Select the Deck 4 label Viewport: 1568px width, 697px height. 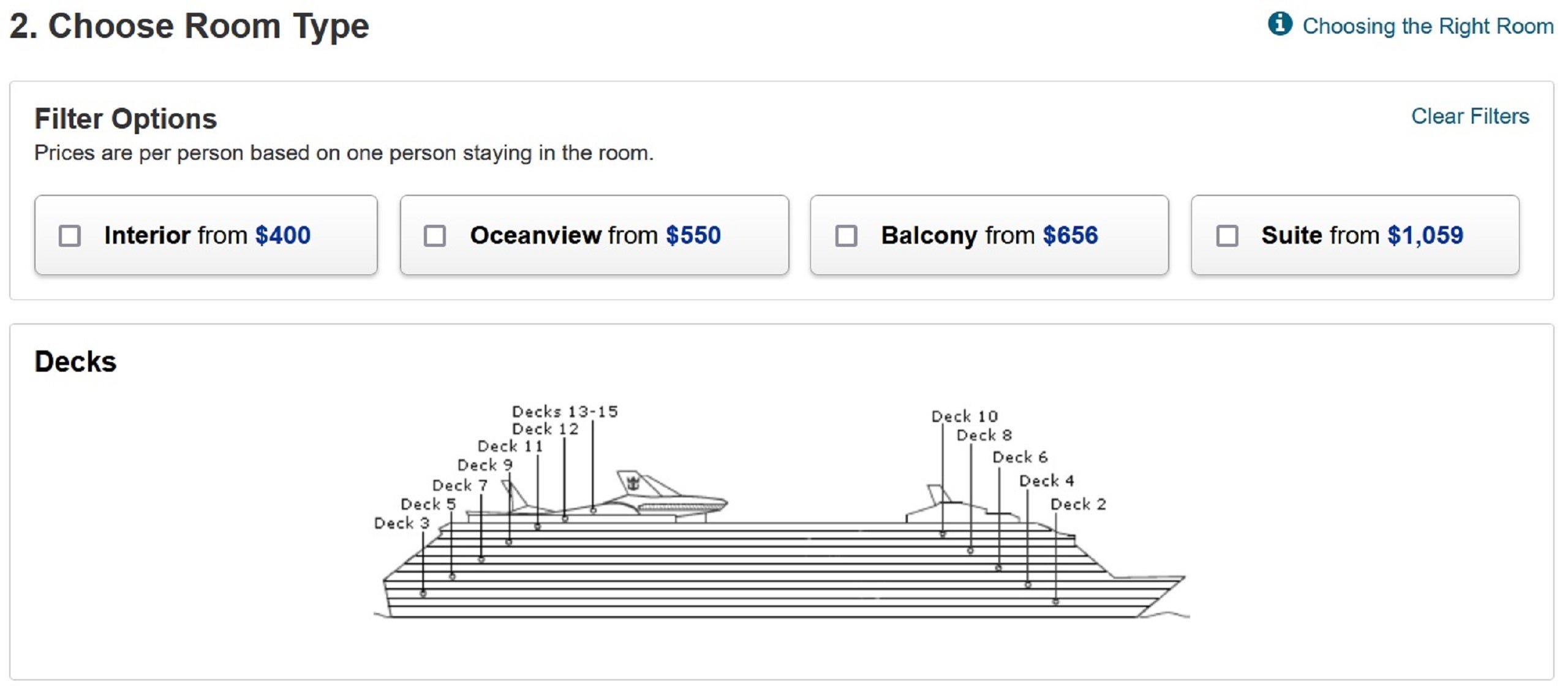(x=1046, y=481)
